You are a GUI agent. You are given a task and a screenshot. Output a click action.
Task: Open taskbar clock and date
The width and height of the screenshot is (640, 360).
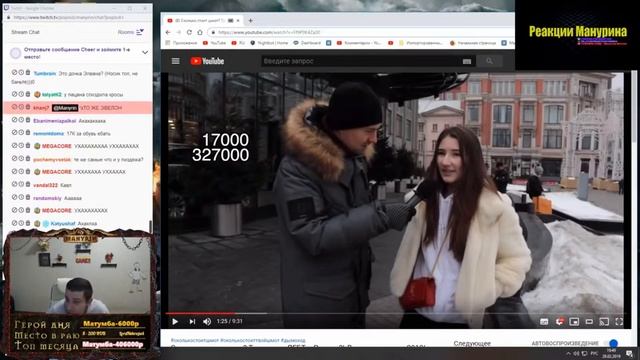(611, 353)
